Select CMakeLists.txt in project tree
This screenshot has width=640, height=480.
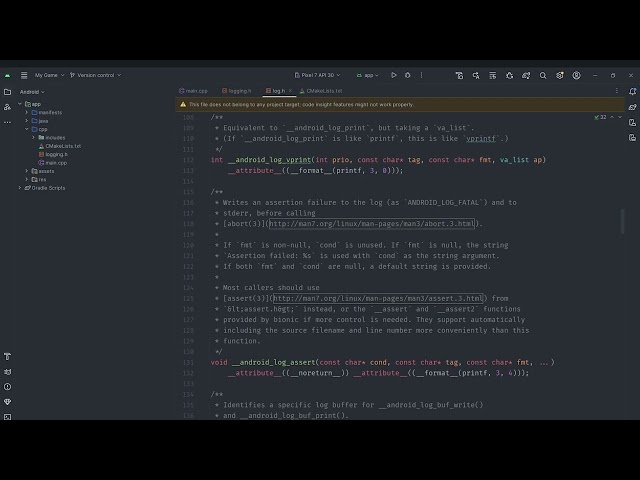[x=60, y=146]
